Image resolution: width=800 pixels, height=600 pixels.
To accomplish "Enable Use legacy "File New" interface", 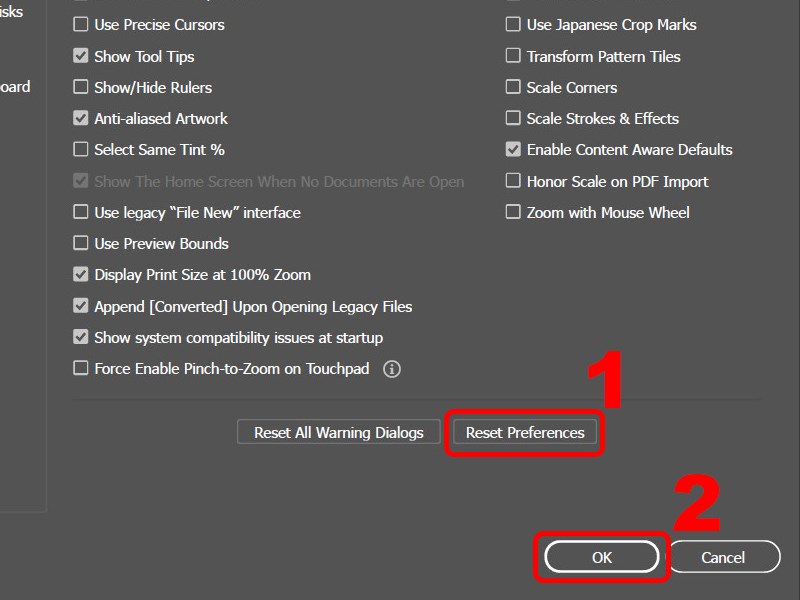I will [80, 212].
